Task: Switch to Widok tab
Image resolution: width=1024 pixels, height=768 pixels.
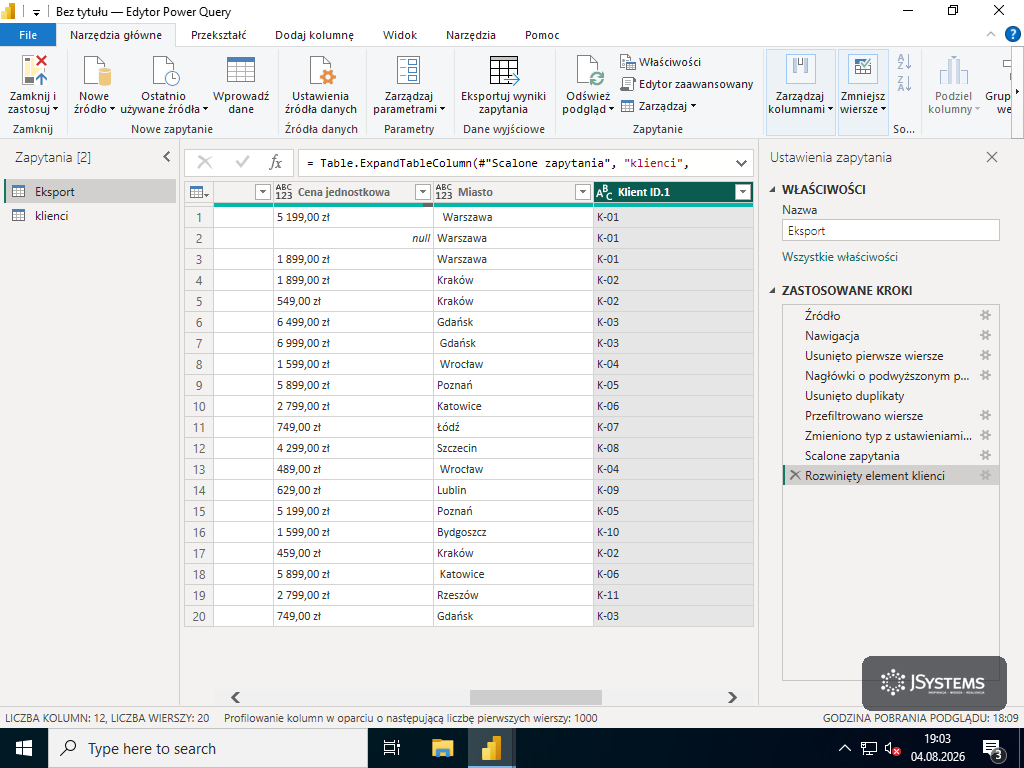Action: tap(400, 35)
